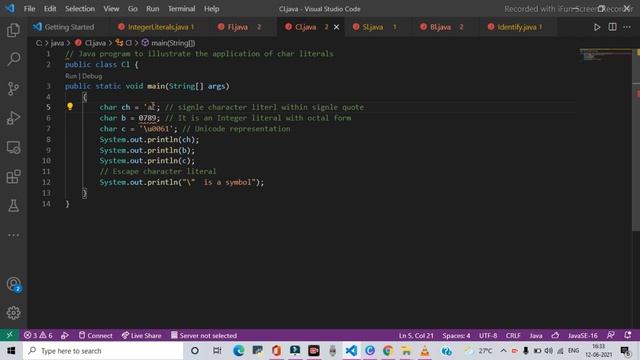
Task: Open the File menu
Action: tap(29, 9)
